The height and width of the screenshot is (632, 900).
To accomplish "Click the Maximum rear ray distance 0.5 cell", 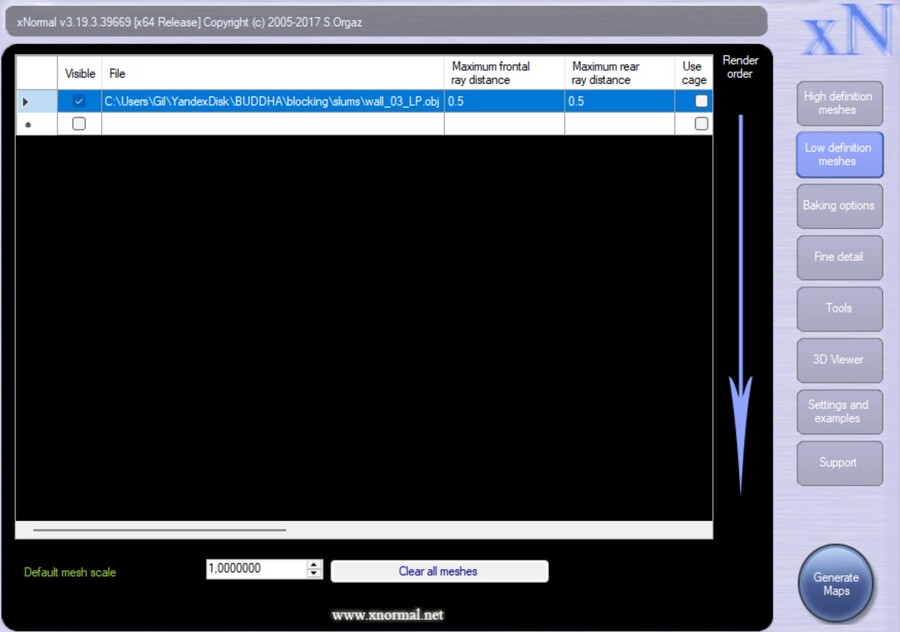I will click(620, 101).
